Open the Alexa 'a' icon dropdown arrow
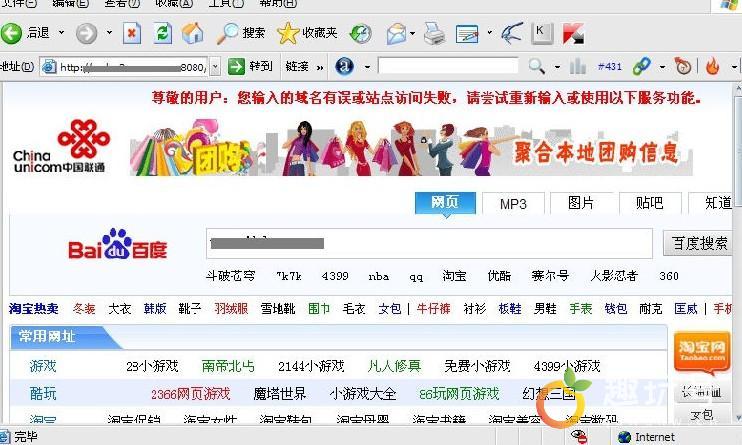Image resolution: width=742 pixels, height=445 pixels. (367, 67)
